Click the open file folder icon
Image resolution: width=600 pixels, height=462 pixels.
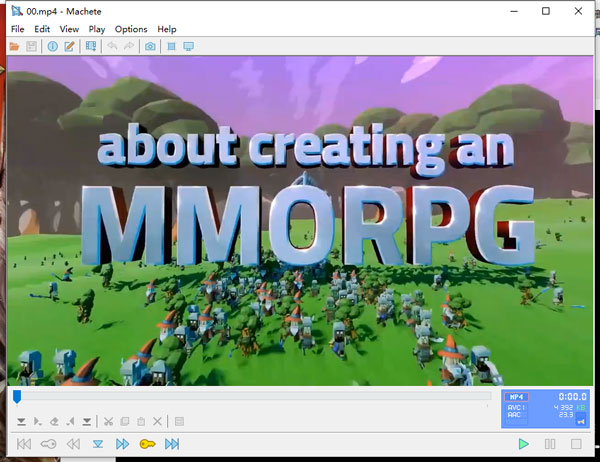tap(15, 47)
